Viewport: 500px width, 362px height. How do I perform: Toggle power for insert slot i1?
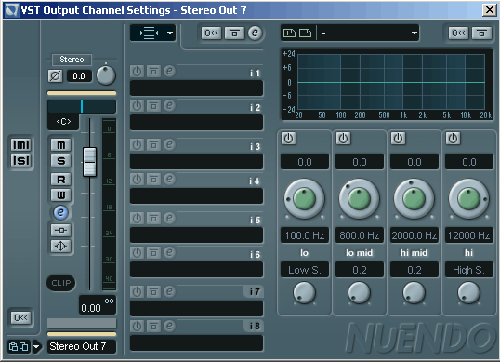[x=137, y=71]
